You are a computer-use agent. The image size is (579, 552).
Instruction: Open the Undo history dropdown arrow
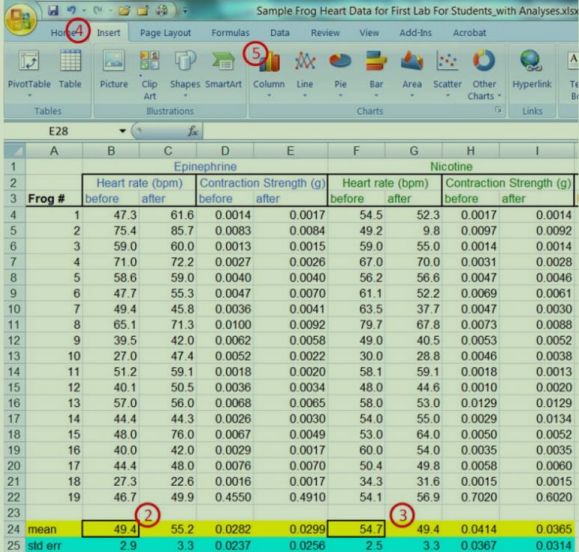pos(83,11)
